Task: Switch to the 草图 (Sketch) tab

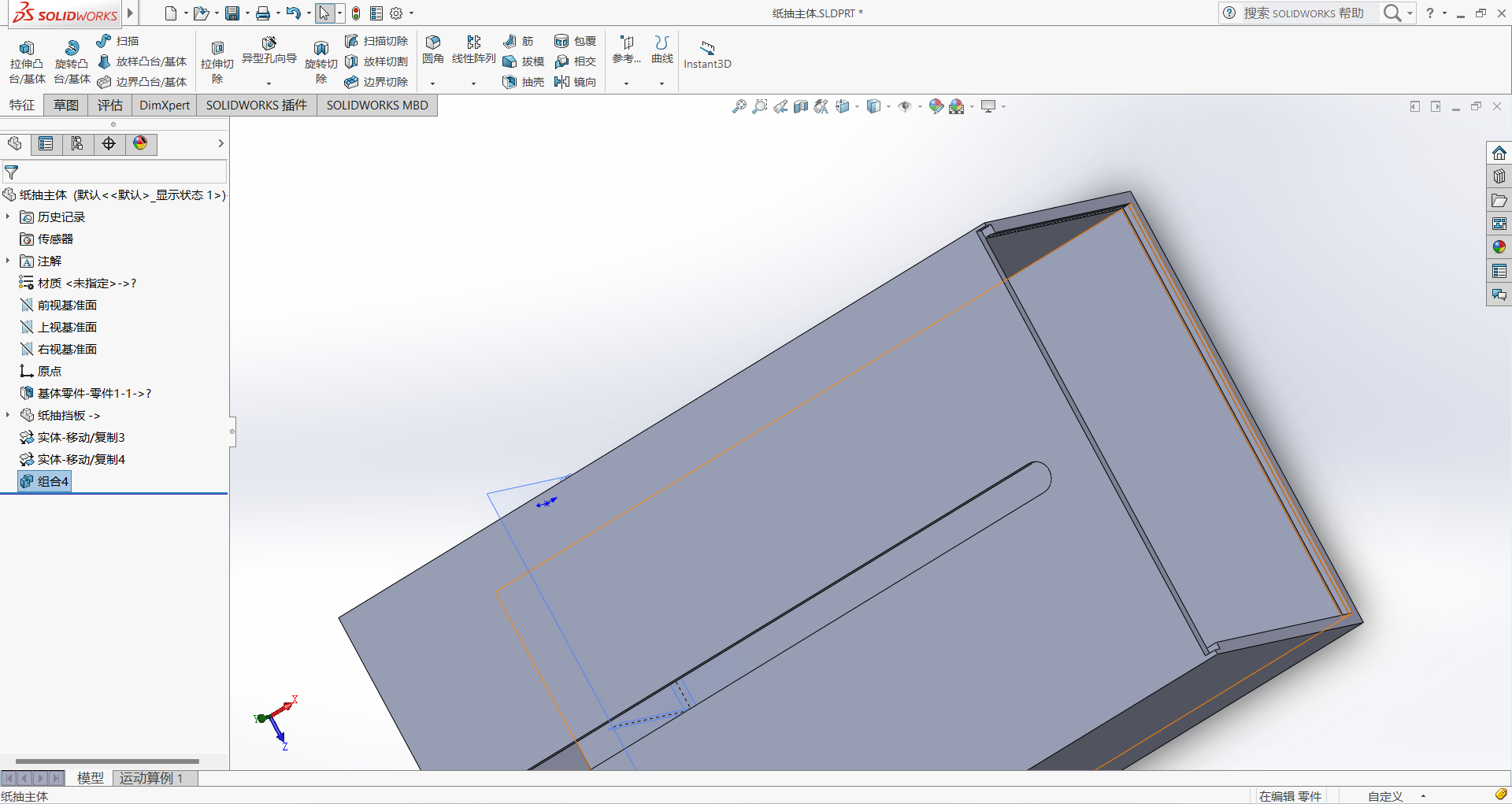Action: 66,106
